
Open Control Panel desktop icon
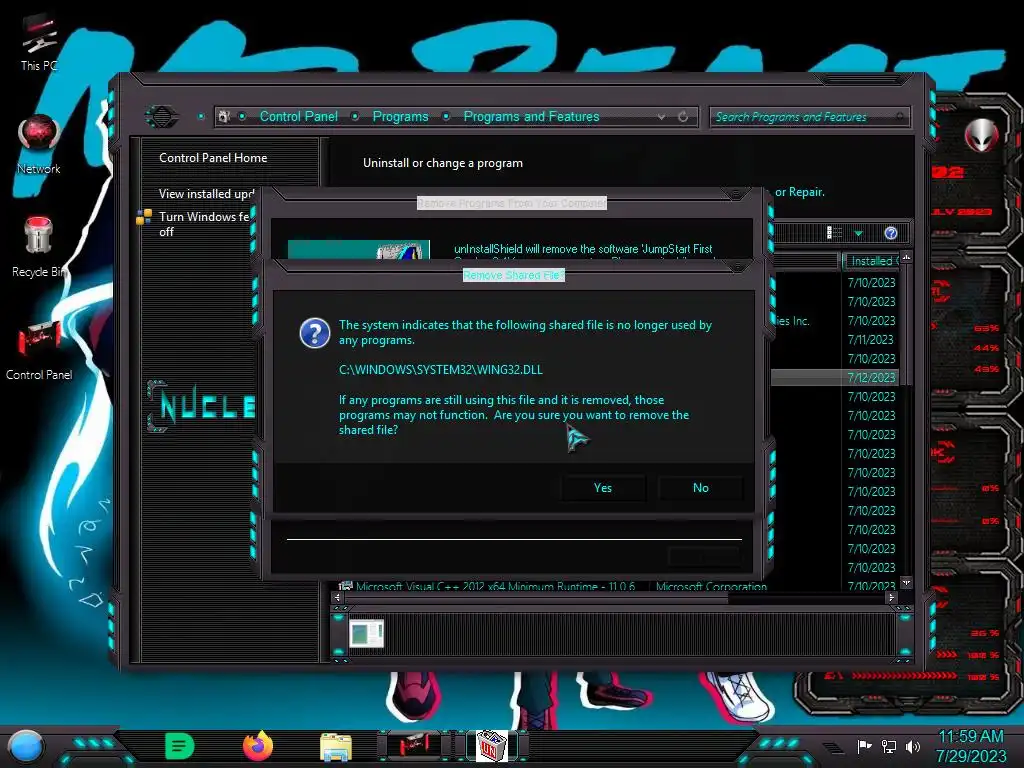39,351
